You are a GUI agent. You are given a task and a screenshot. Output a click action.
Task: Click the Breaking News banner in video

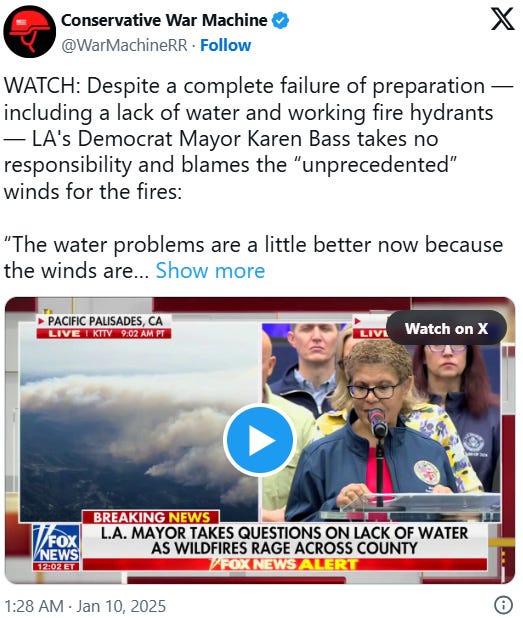(x=151, y=517)
